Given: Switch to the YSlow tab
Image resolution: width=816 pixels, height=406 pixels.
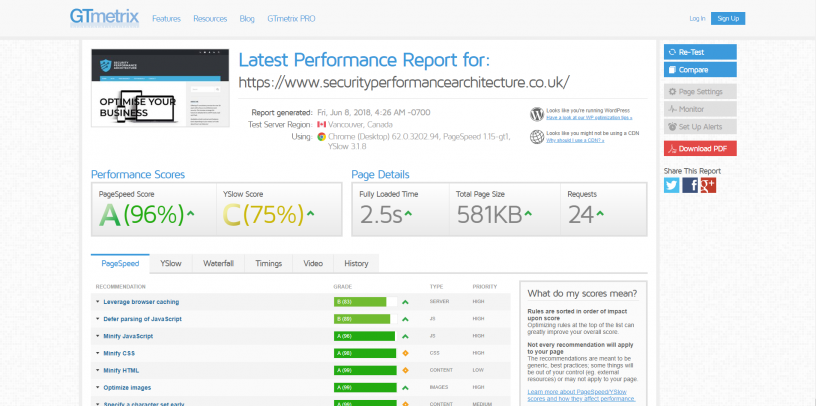Looking at the screenshot, I should (x=170, y=263).
